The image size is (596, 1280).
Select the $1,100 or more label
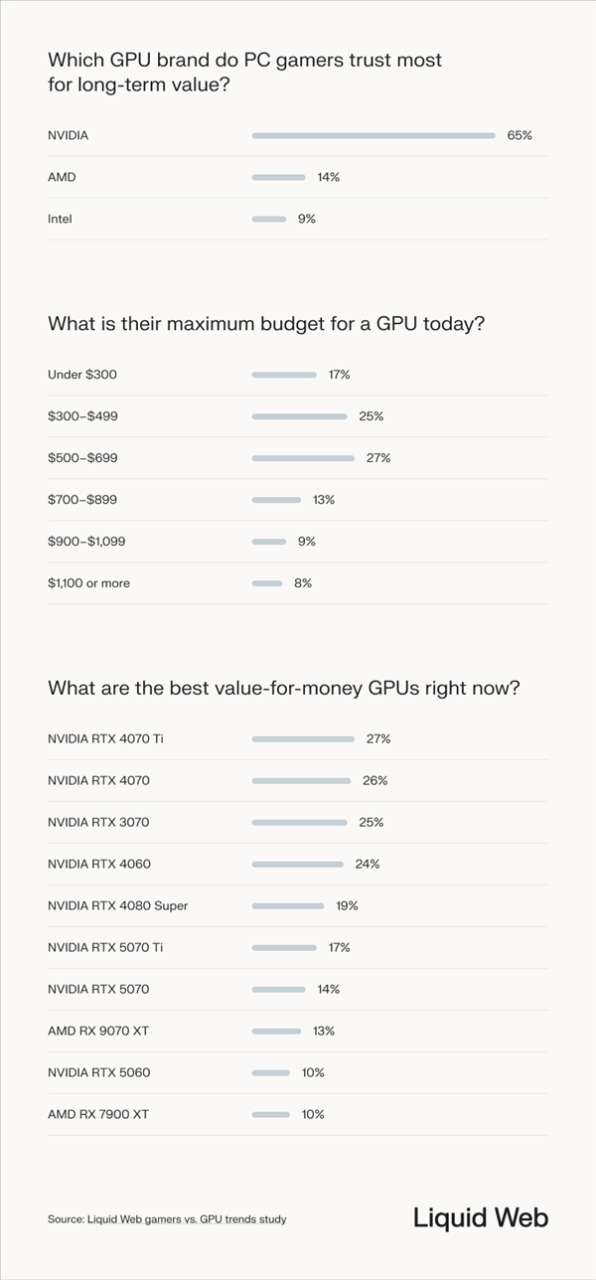89,583
